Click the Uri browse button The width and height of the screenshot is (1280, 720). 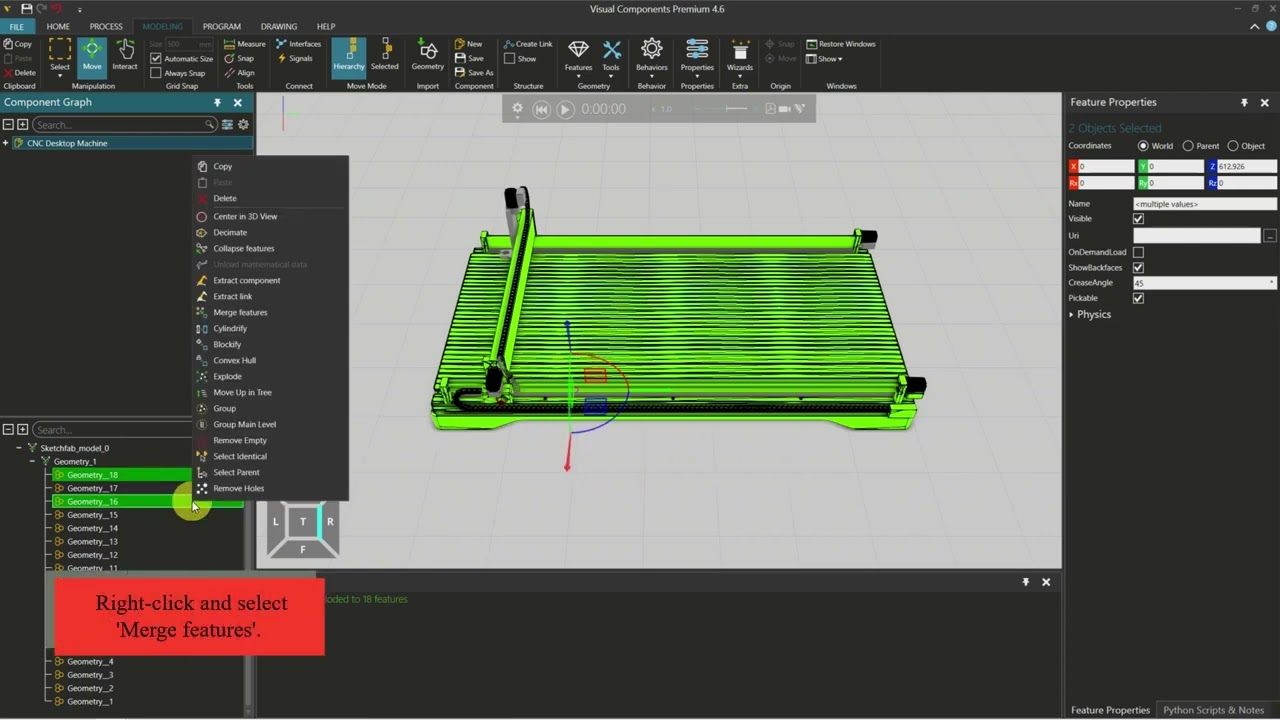click(1270, 236)
